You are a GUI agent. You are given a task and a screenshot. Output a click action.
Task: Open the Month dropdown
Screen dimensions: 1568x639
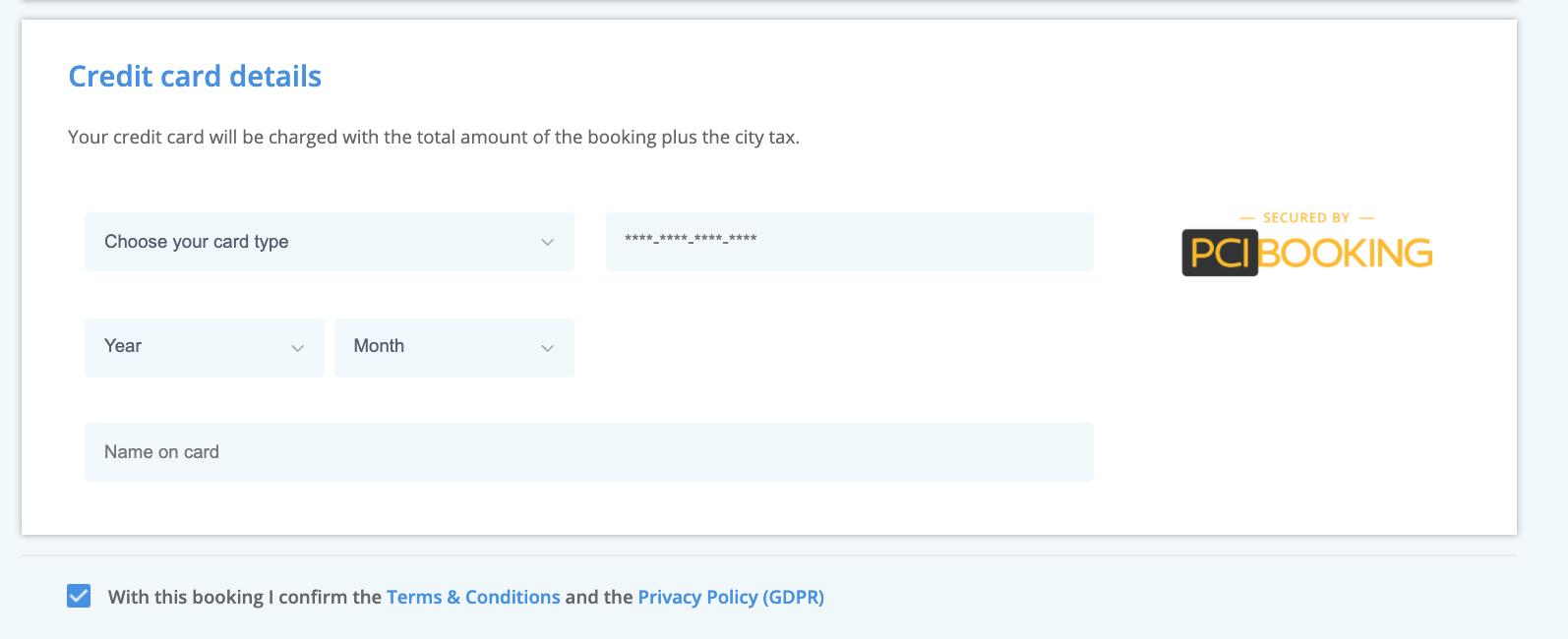pos(453,347)
